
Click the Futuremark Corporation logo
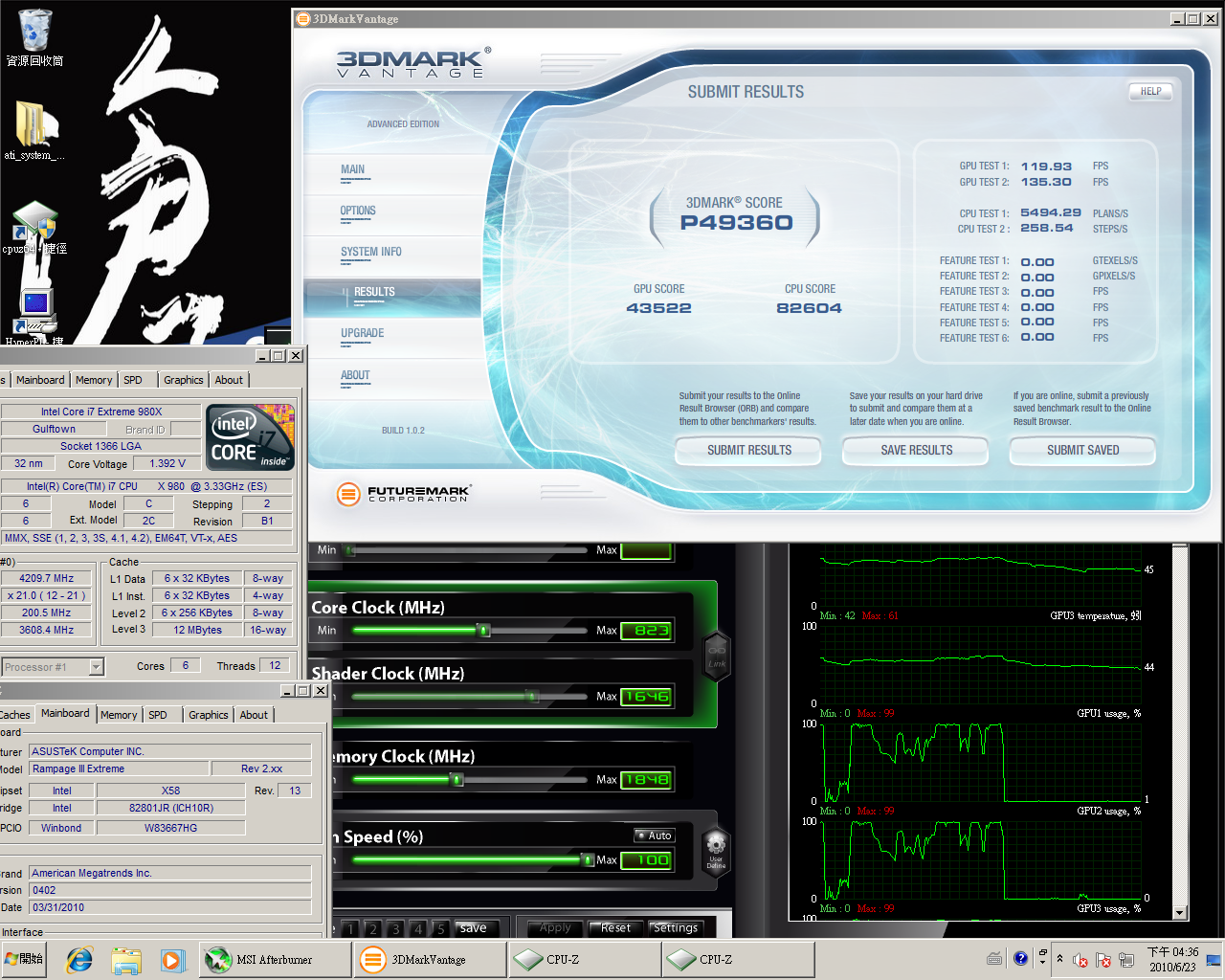click(404, 494)
